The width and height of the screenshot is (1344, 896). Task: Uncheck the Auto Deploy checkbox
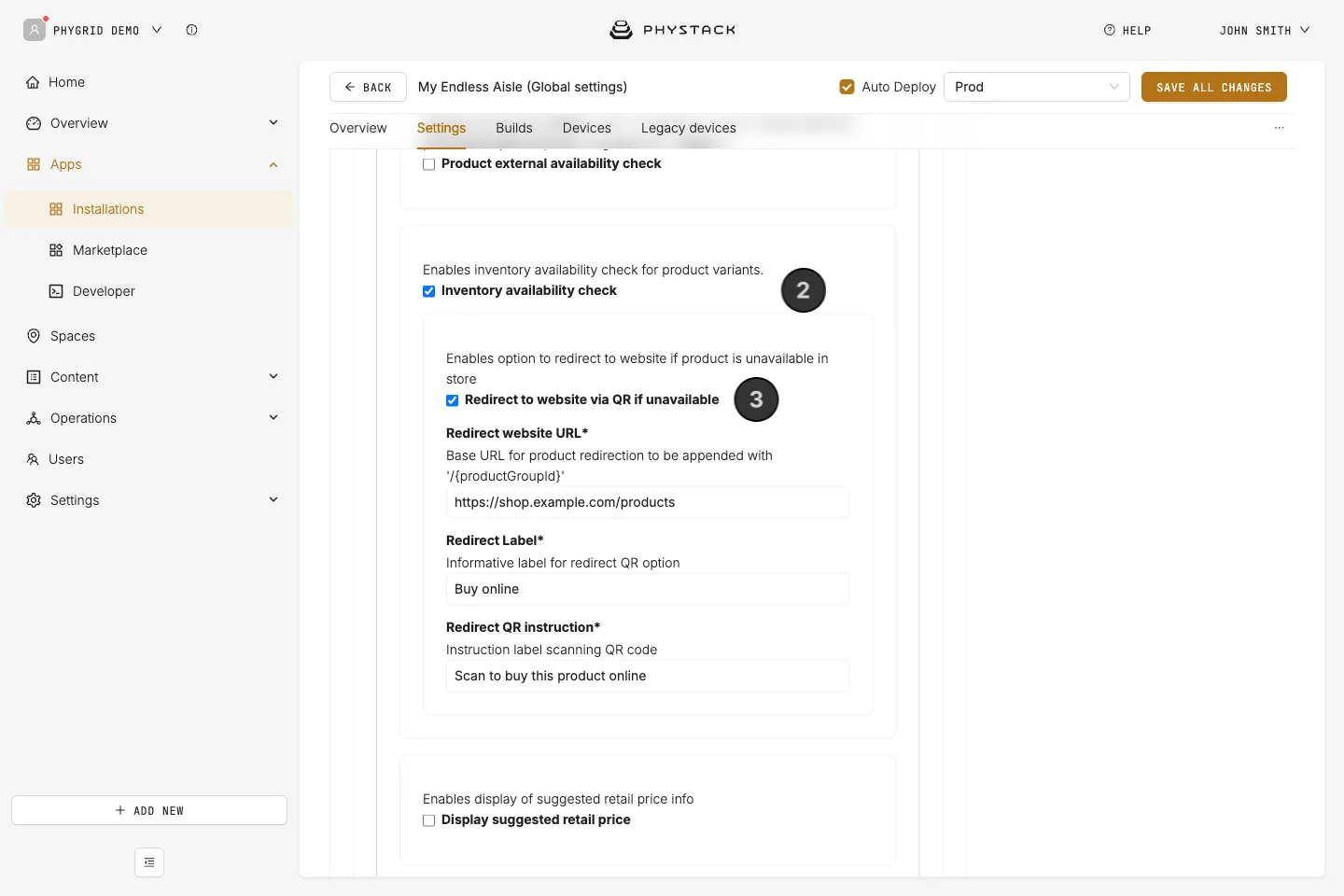[847, 87]
